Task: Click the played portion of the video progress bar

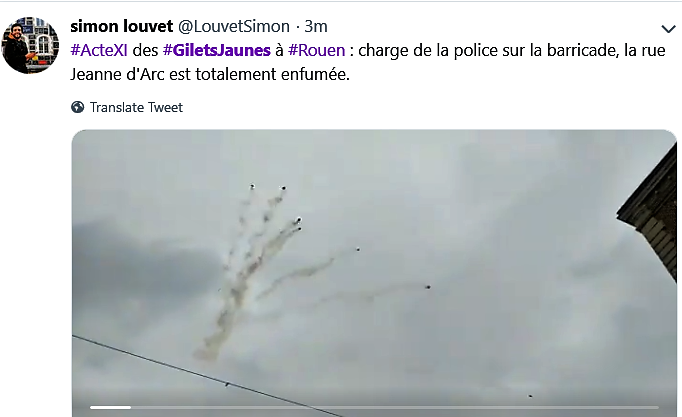Action: pos(110,407)
